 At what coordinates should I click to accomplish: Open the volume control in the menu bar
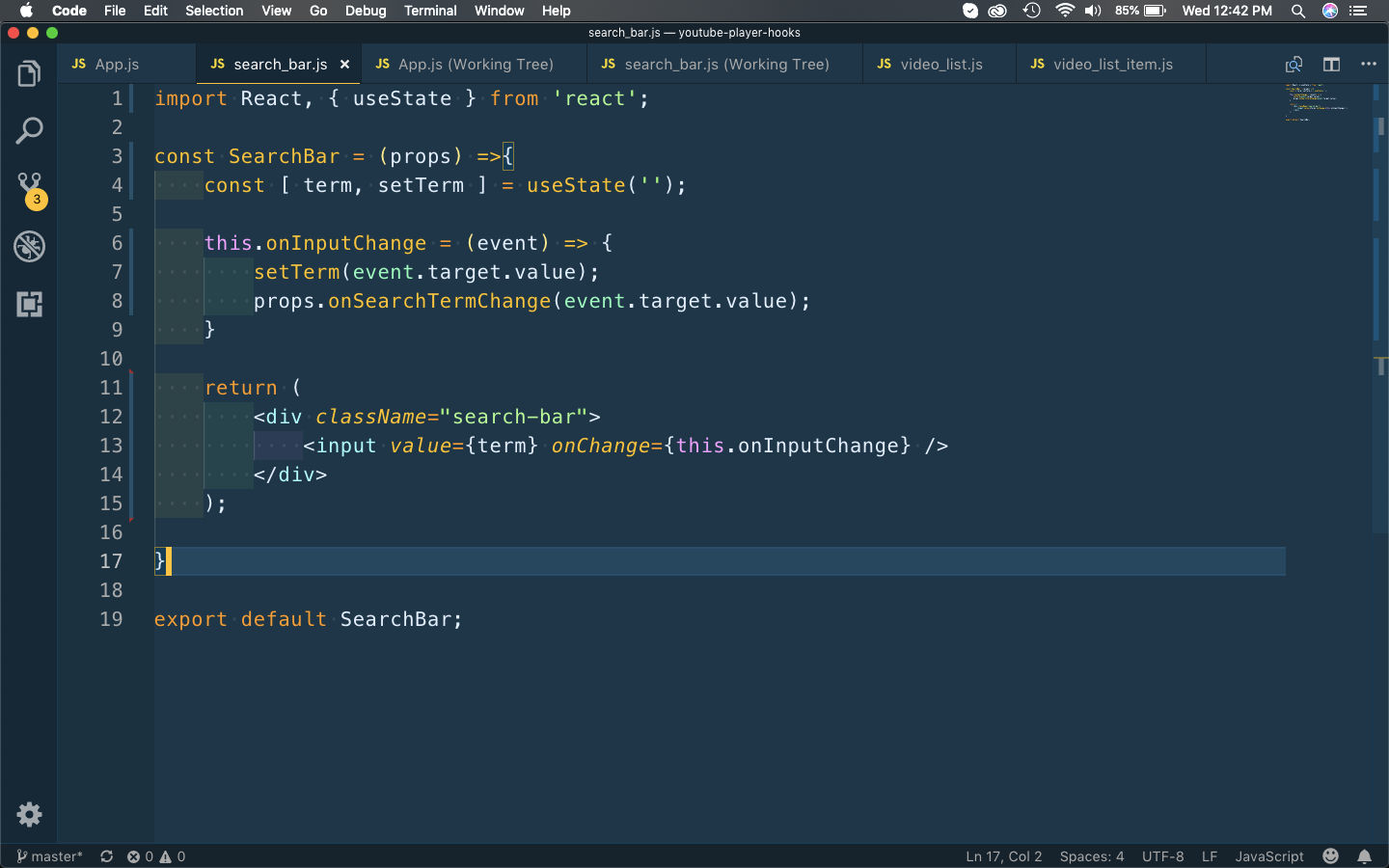1093,11
